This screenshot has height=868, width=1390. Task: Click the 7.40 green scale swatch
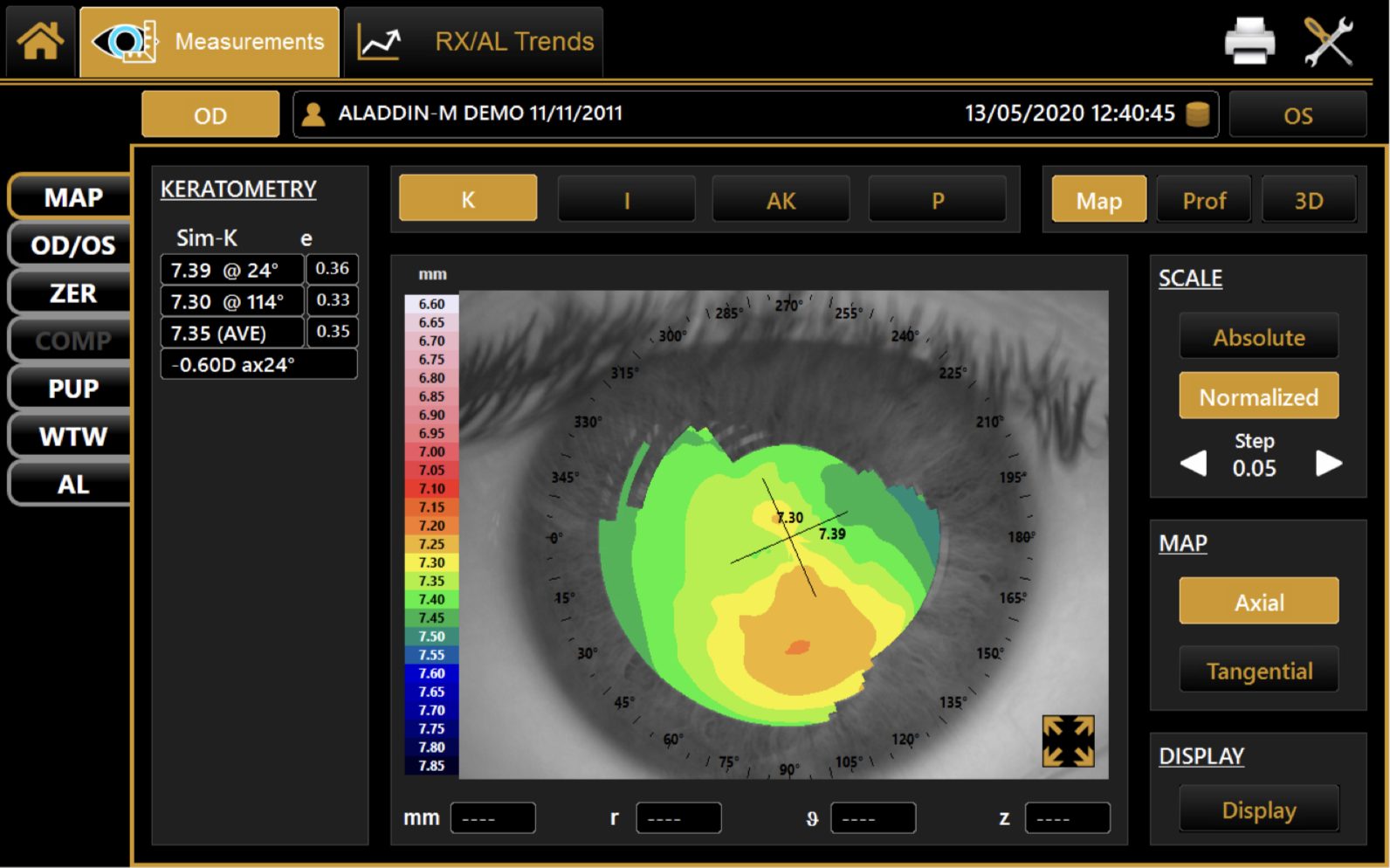click(431, 599)
